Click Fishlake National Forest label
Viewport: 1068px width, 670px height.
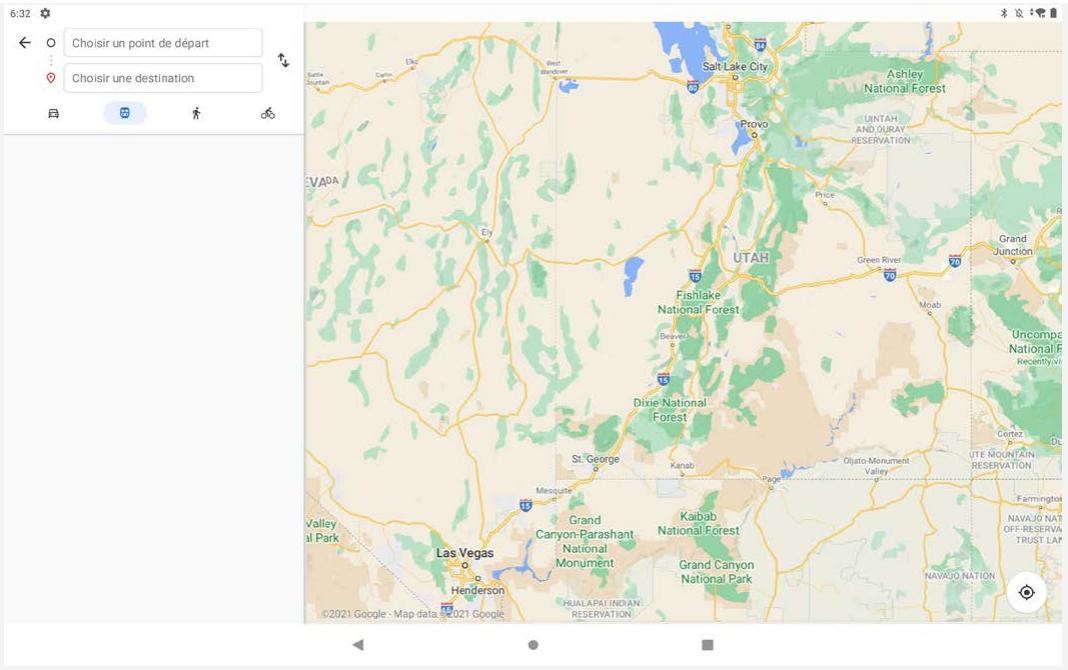[698, 302]
